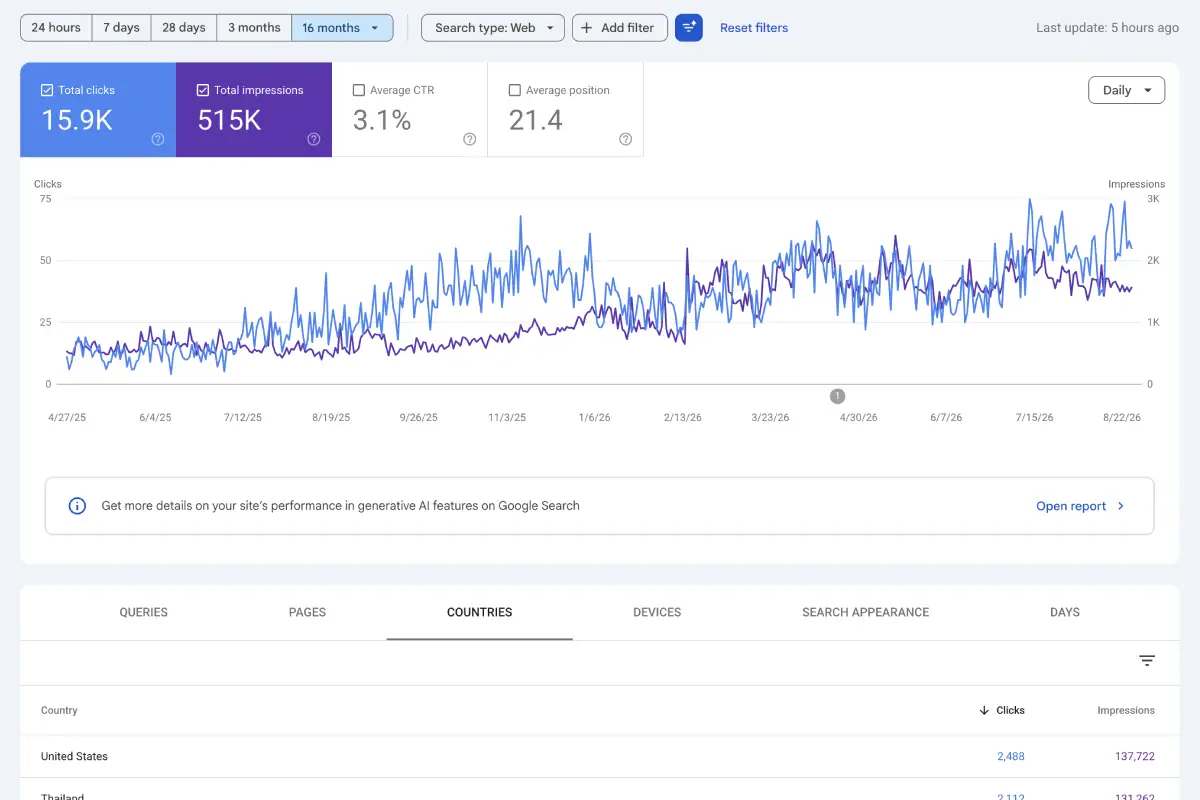
Task: Sort table by Impressions column header
Action: 1126,710
